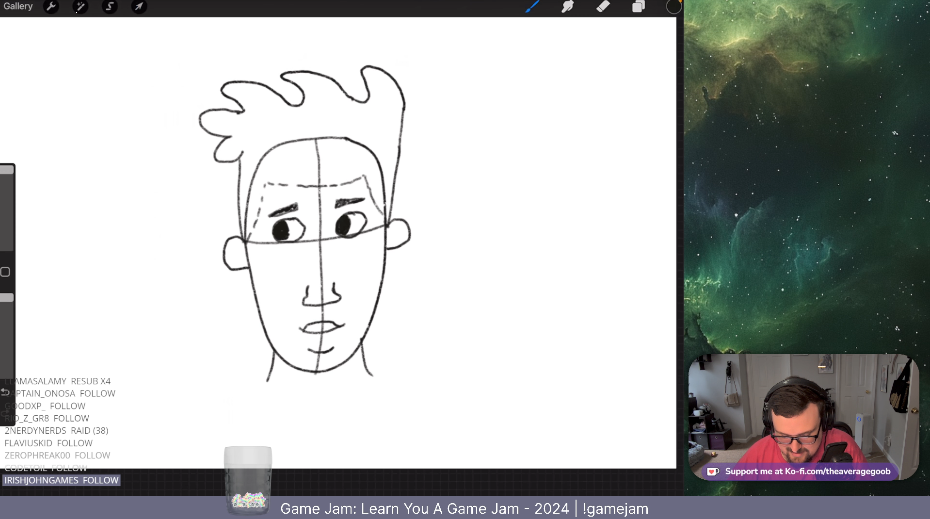The image size is (930, 519).
Task: Select the Smudge finger tool
Action: 567,7
